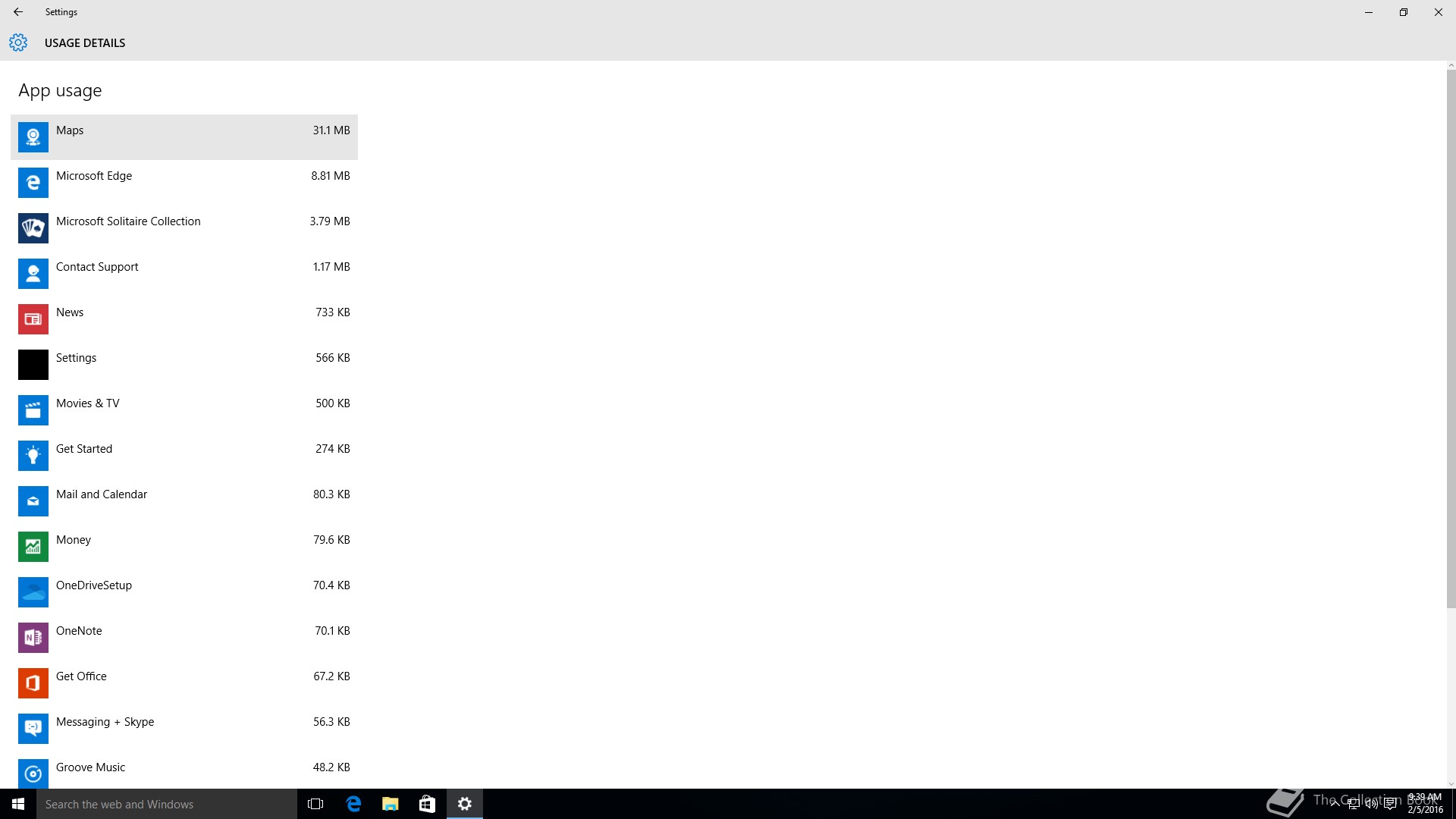The height and width of the screenshot is (819, 1456).
Task: Open the Store from the taskbar
Action: point(428,804)
